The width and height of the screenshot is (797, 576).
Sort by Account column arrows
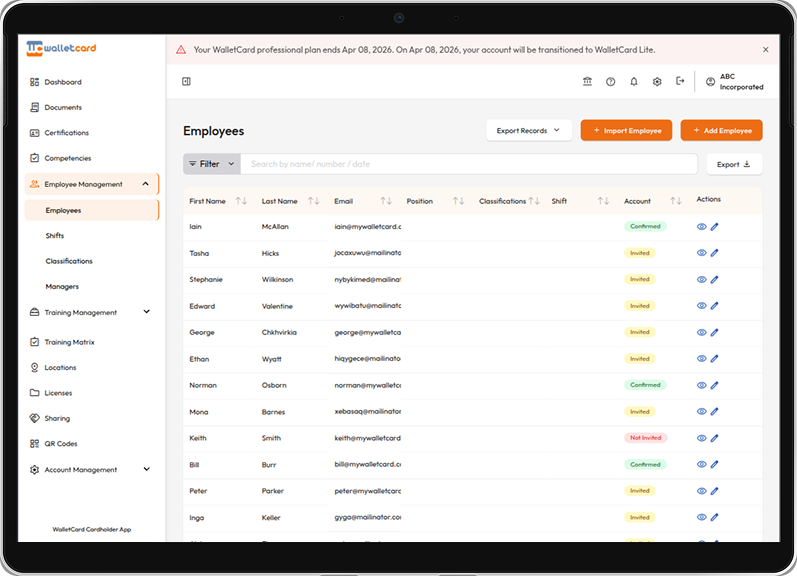tap(676, 201)
